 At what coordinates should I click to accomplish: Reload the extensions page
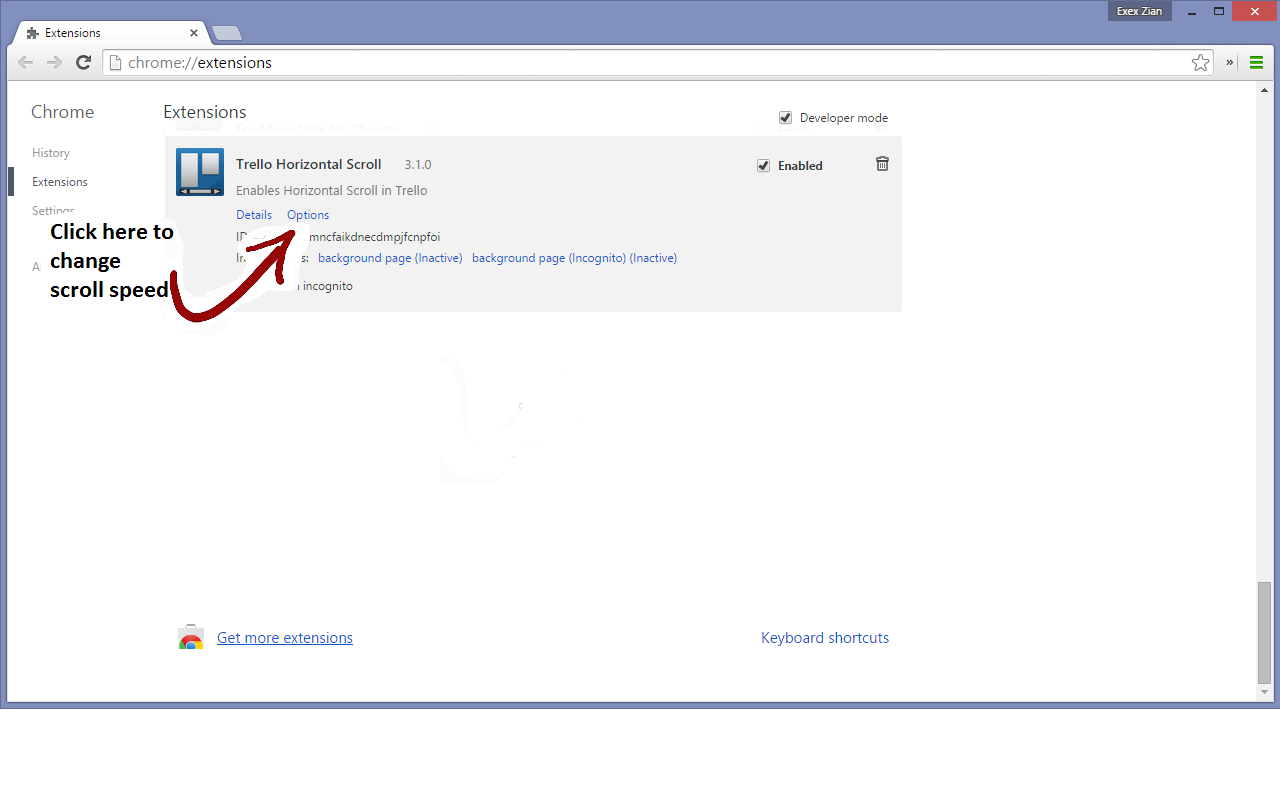click(x=84, y=62)
